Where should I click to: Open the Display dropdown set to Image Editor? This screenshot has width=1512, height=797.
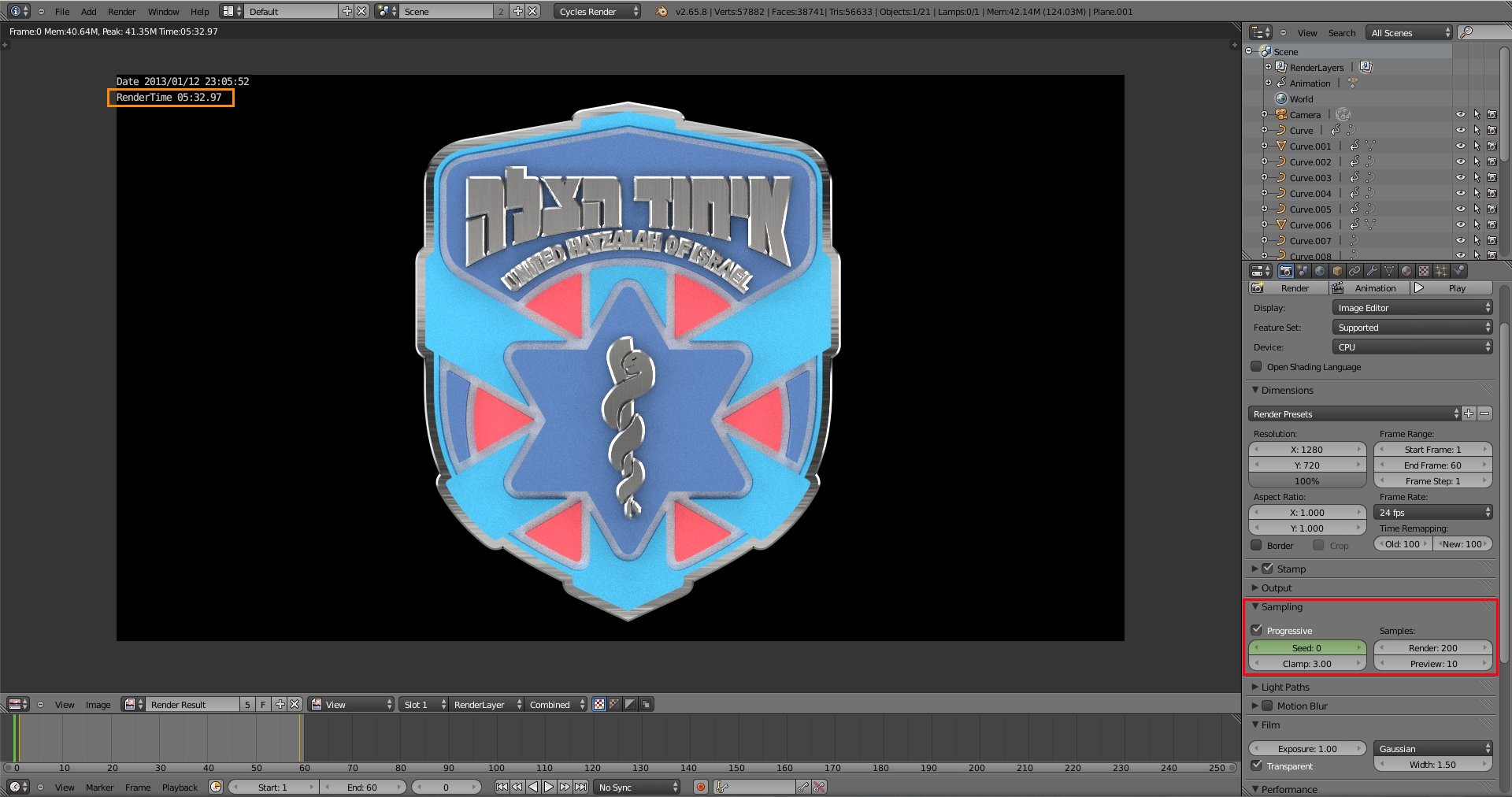[1412, 308]
